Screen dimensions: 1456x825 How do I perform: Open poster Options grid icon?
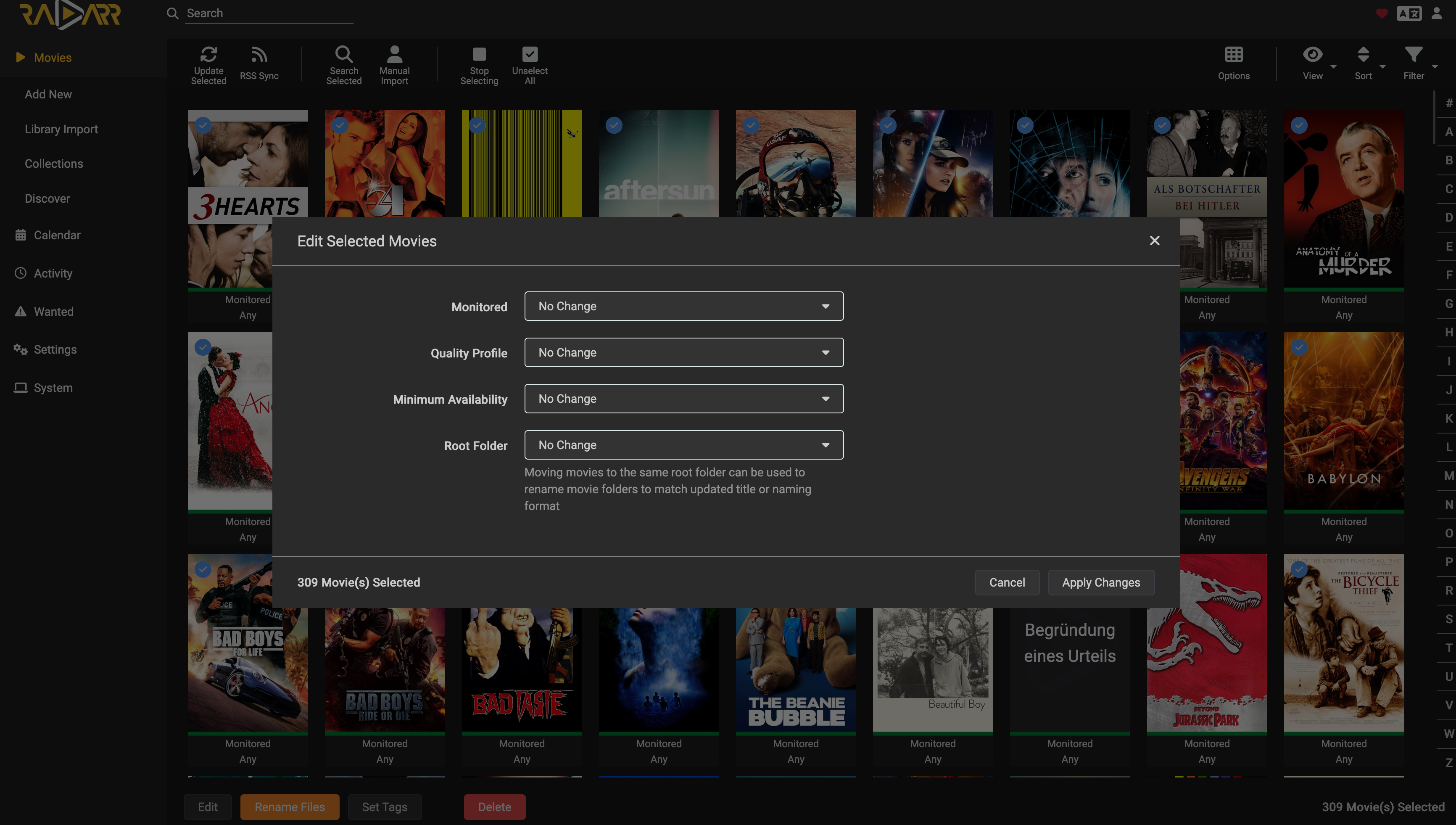[x=1233, y=54]
